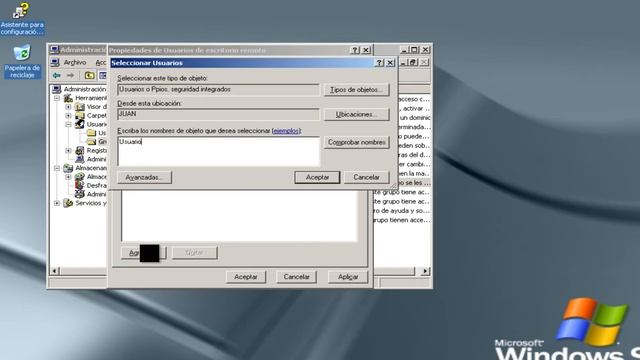
Task: Expand the Registros tree node
Action: [x=68, y=151]
